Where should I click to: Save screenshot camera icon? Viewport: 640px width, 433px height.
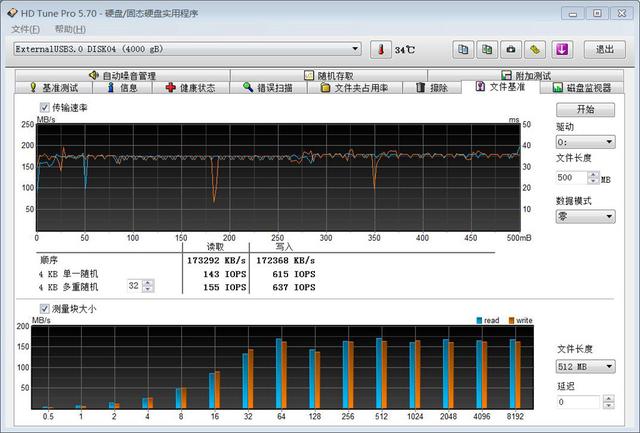click(511, 50)
